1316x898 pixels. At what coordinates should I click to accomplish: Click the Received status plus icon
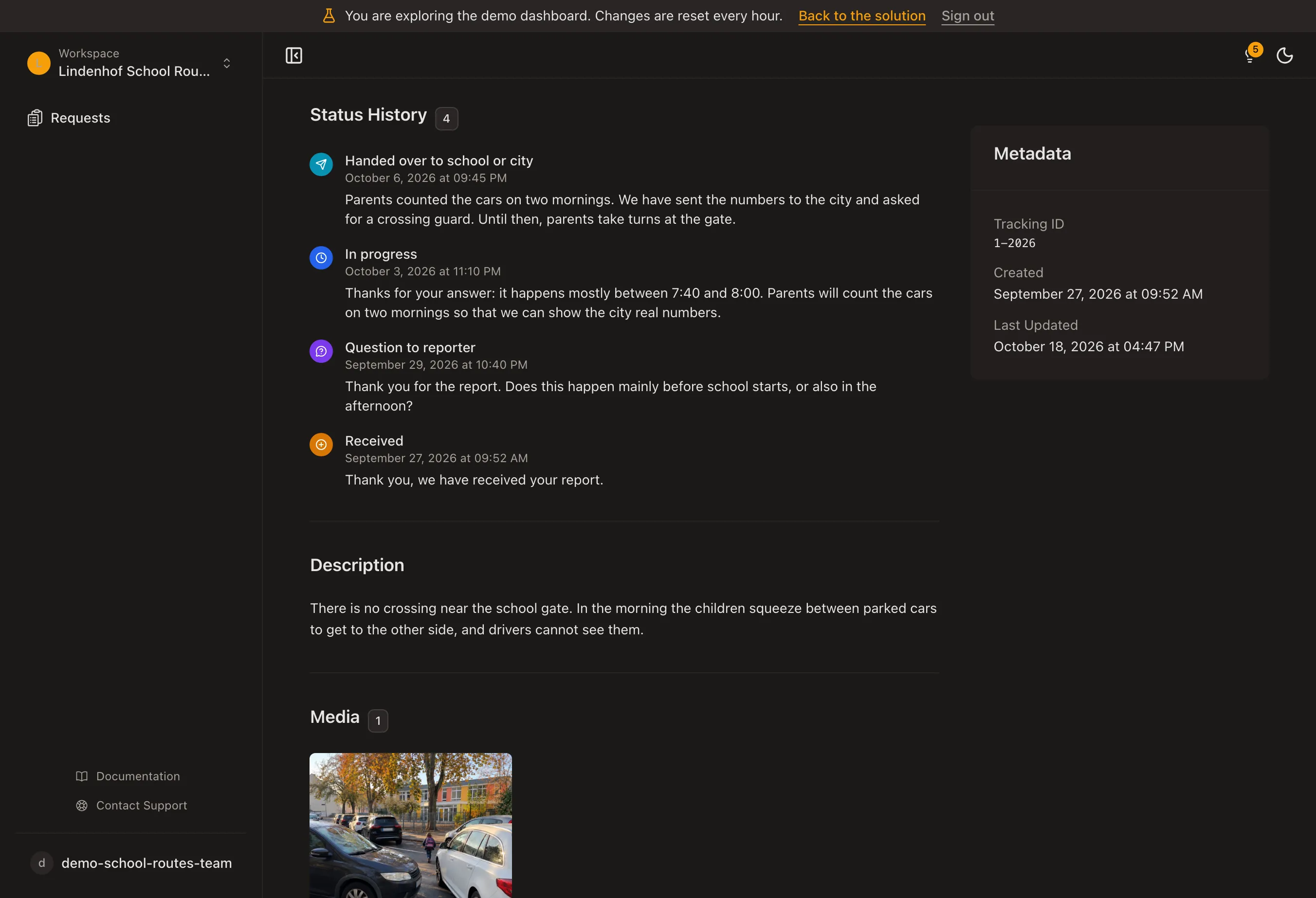pyautogui.click(x=321, y=444)
